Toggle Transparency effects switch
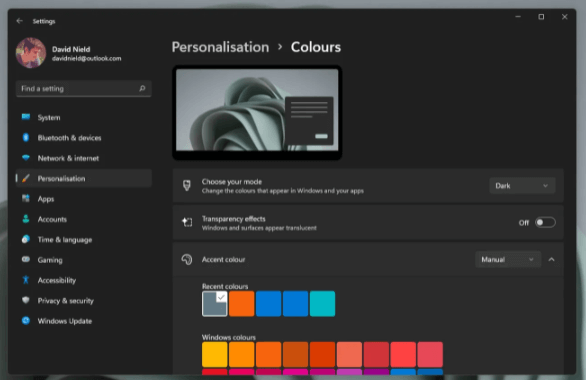Viewport: 586px width, 380px height. click(545, 222)
